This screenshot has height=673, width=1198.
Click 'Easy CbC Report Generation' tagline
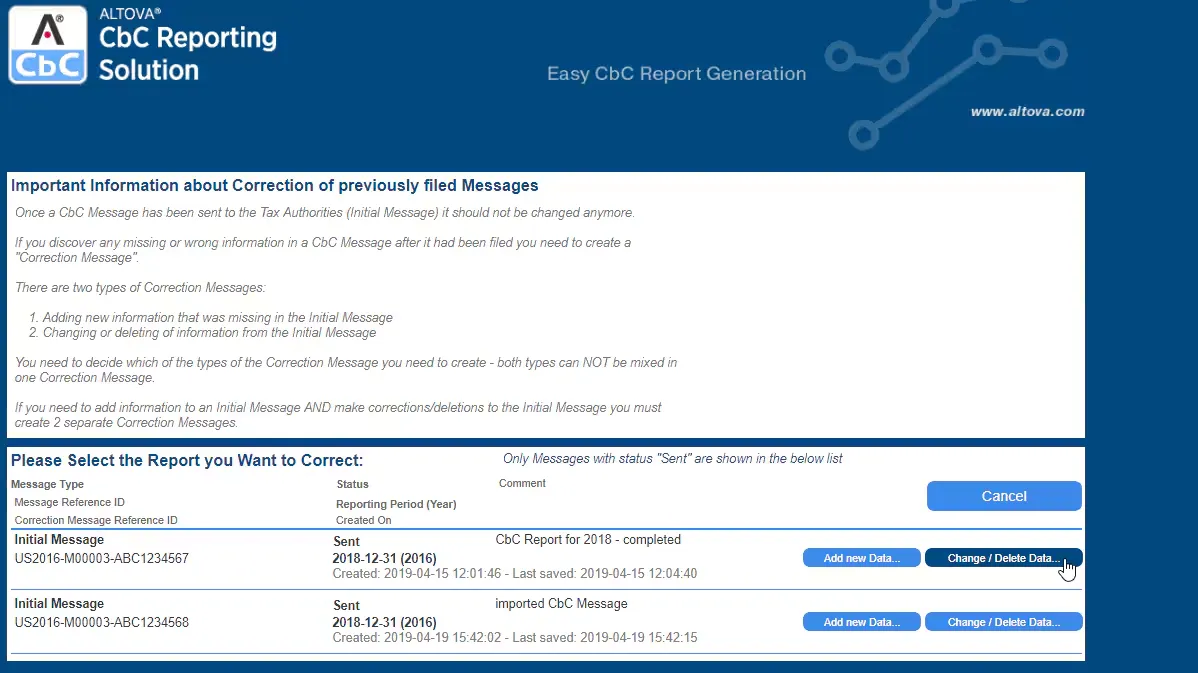pos(676,73)
